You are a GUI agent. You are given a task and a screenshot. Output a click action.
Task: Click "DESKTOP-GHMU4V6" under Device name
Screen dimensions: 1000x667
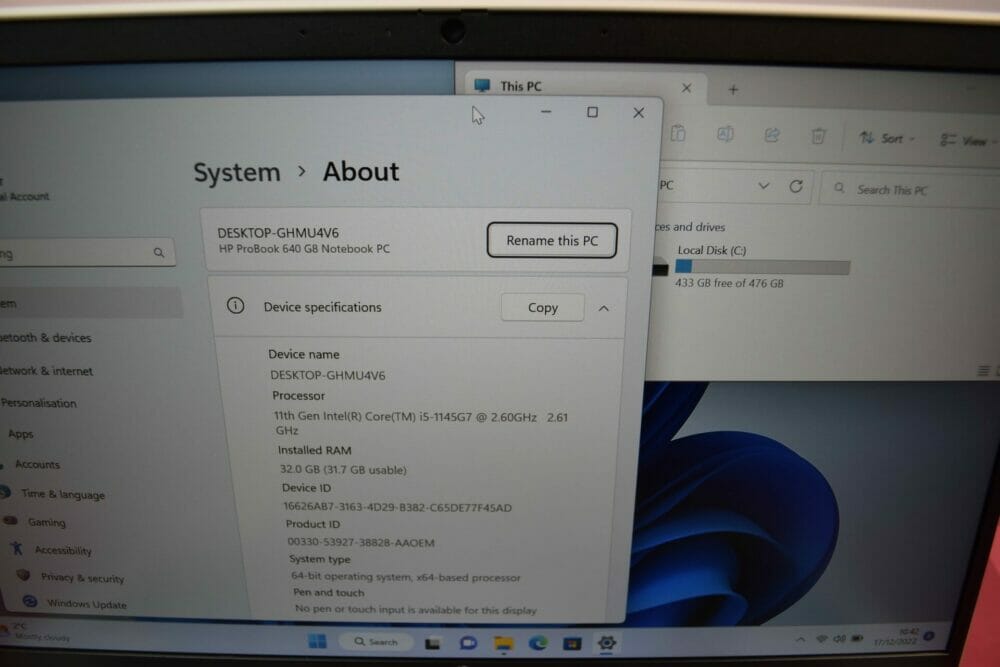(328, 375)
